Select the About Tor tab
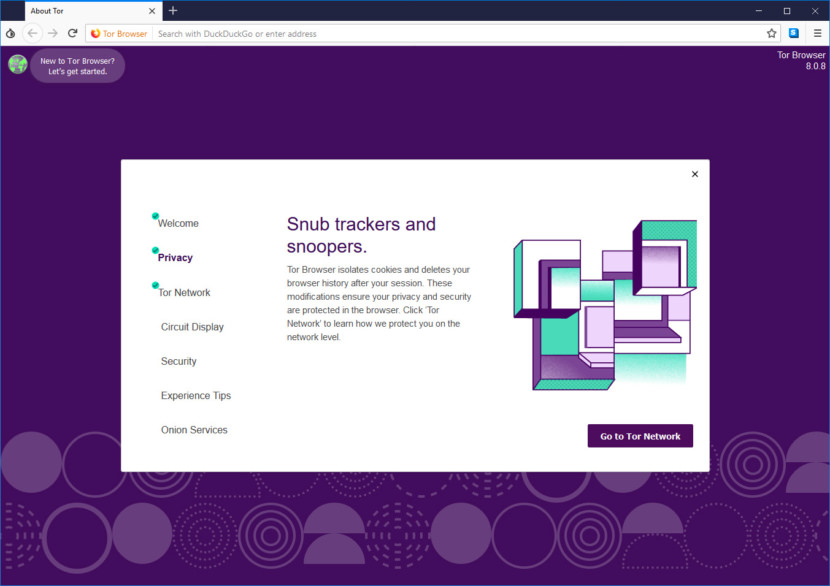 93,11
